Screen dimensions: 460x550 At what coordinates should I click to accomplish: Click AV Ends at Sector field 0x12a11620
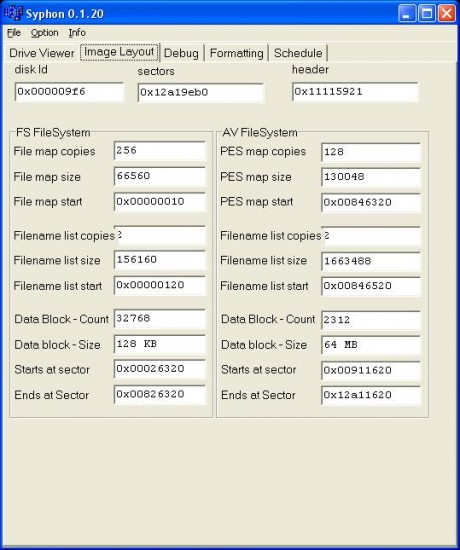[371, 395]
